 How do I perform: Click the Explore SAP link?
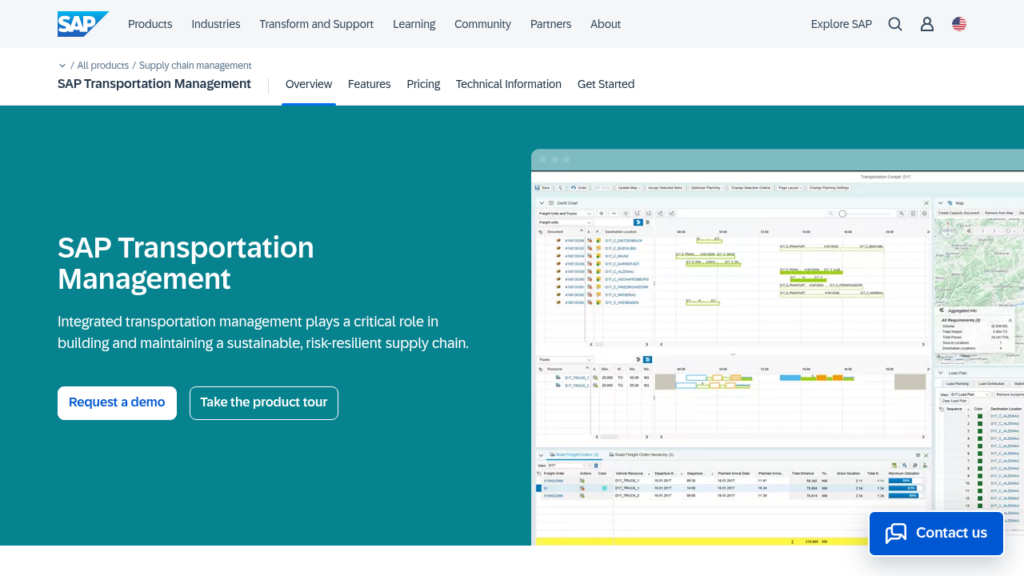click(x=841, y=24)
